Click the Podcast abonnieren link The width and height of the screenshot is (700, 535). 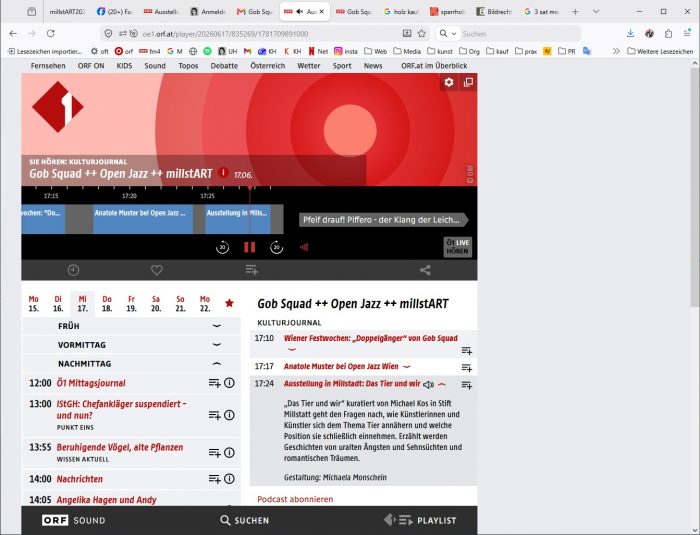tap(295, 499)
